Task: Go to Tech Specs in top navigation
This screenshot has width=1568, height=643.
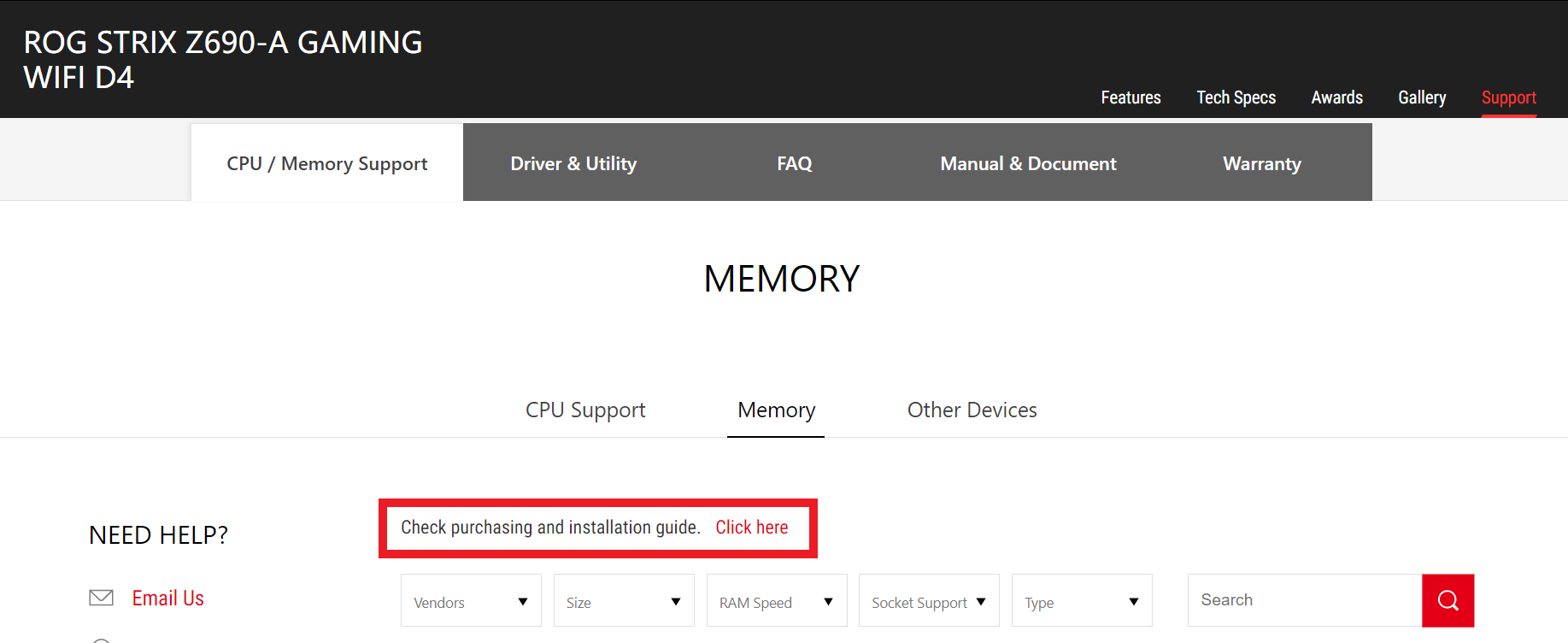Action: tap(1236, 97)
